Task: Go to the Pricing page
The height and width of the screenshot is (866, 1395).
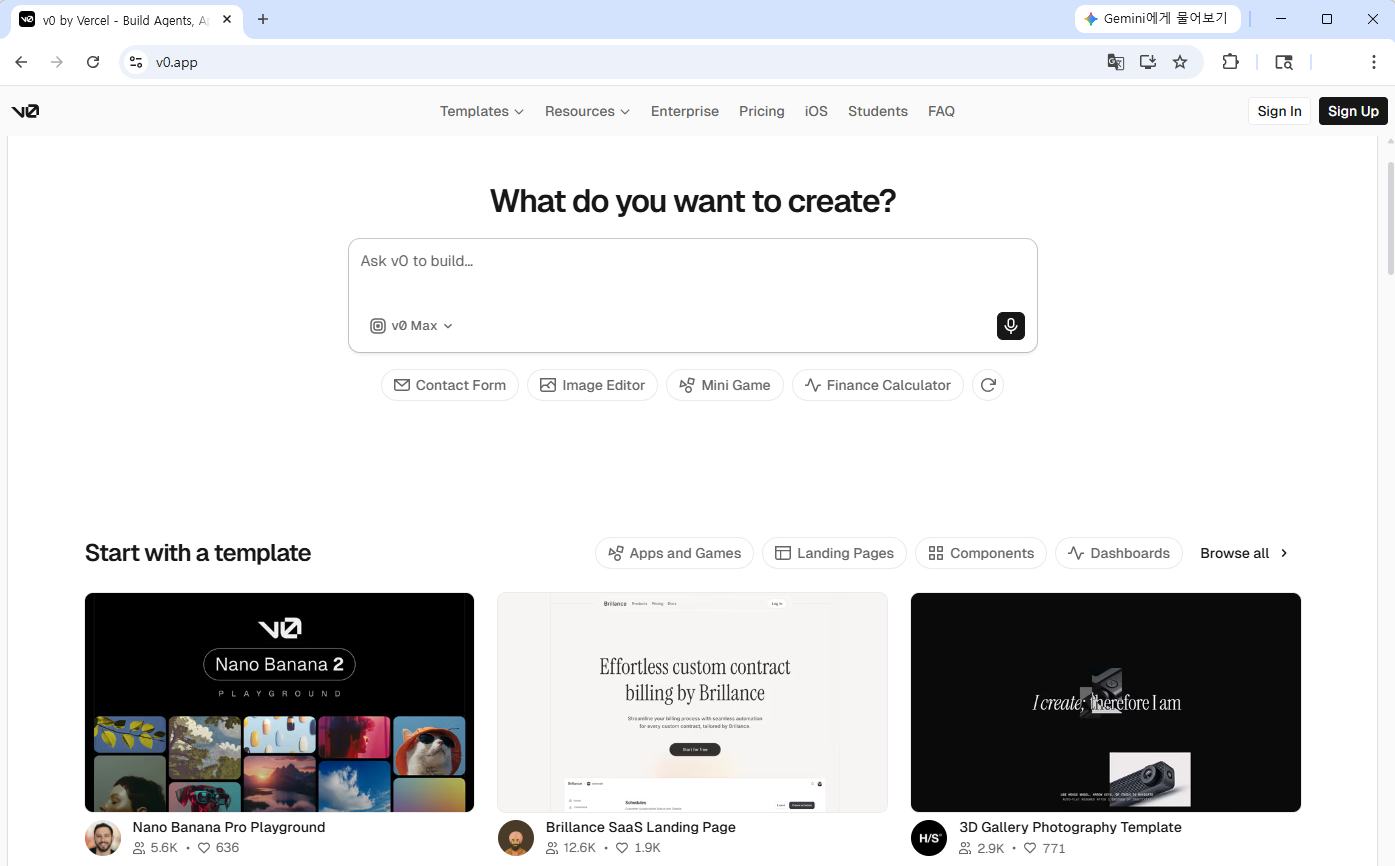Action: pyautogui.click(x=761, y=111)
